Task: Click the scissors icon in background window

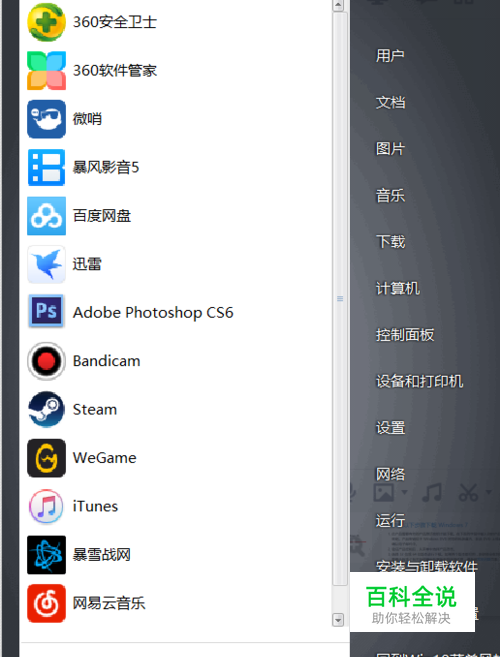Action: pyautogui.click(x=468, y=492)
